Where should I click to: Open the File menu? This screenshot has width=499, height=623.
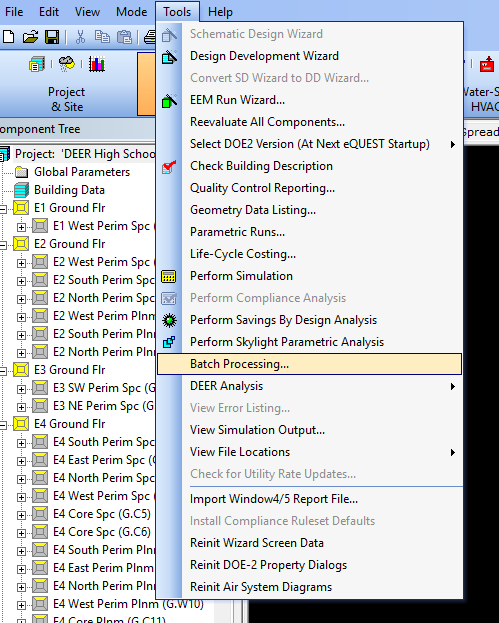(x=14, y=12)
